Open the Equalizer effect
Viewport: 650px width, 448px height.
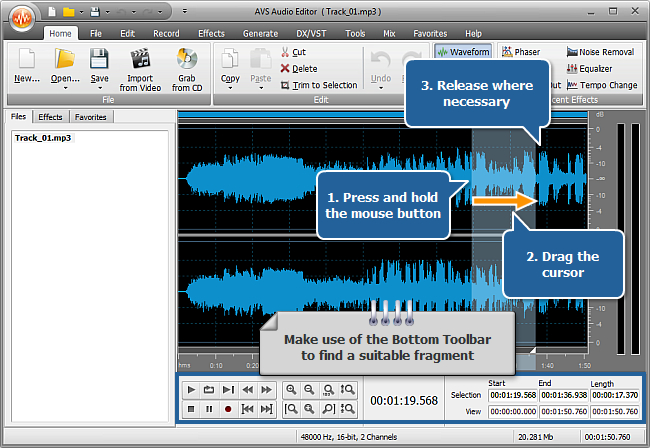pos(589,69)
